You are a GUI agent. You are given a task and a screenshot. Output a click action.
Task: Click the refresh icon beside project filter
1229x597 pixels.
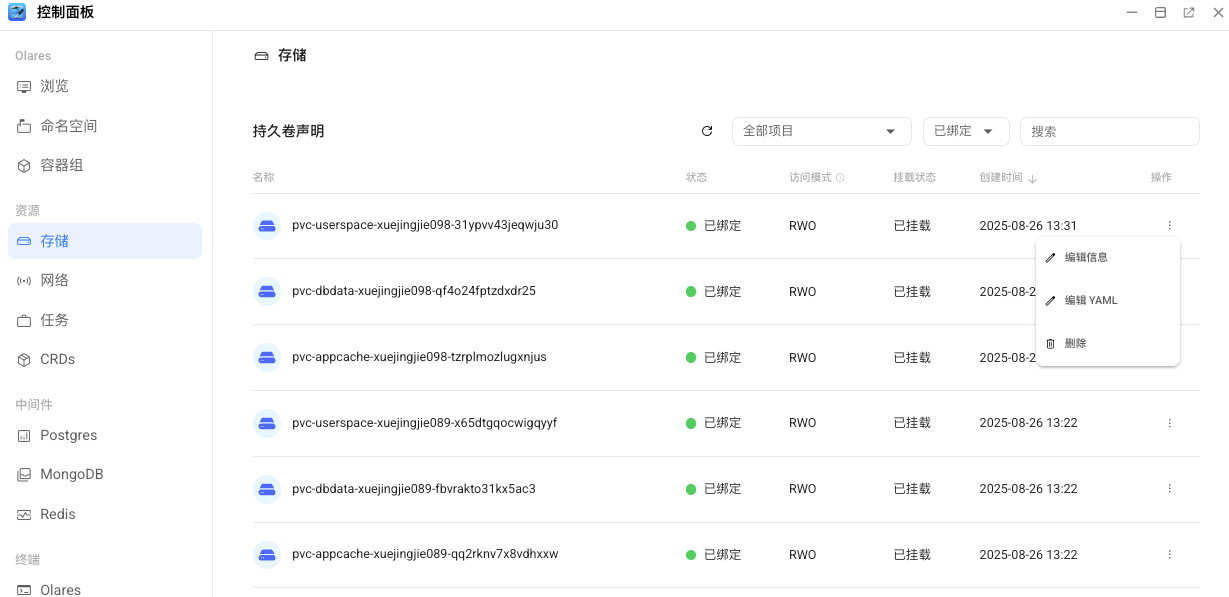(x=707, y=131)
